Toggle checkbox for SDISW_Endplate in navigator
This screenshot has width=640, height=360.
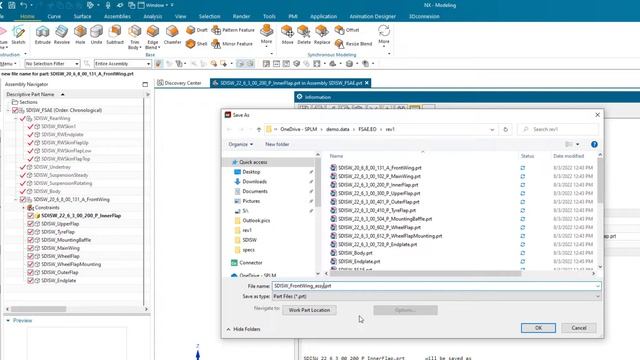tap(31, 280)
